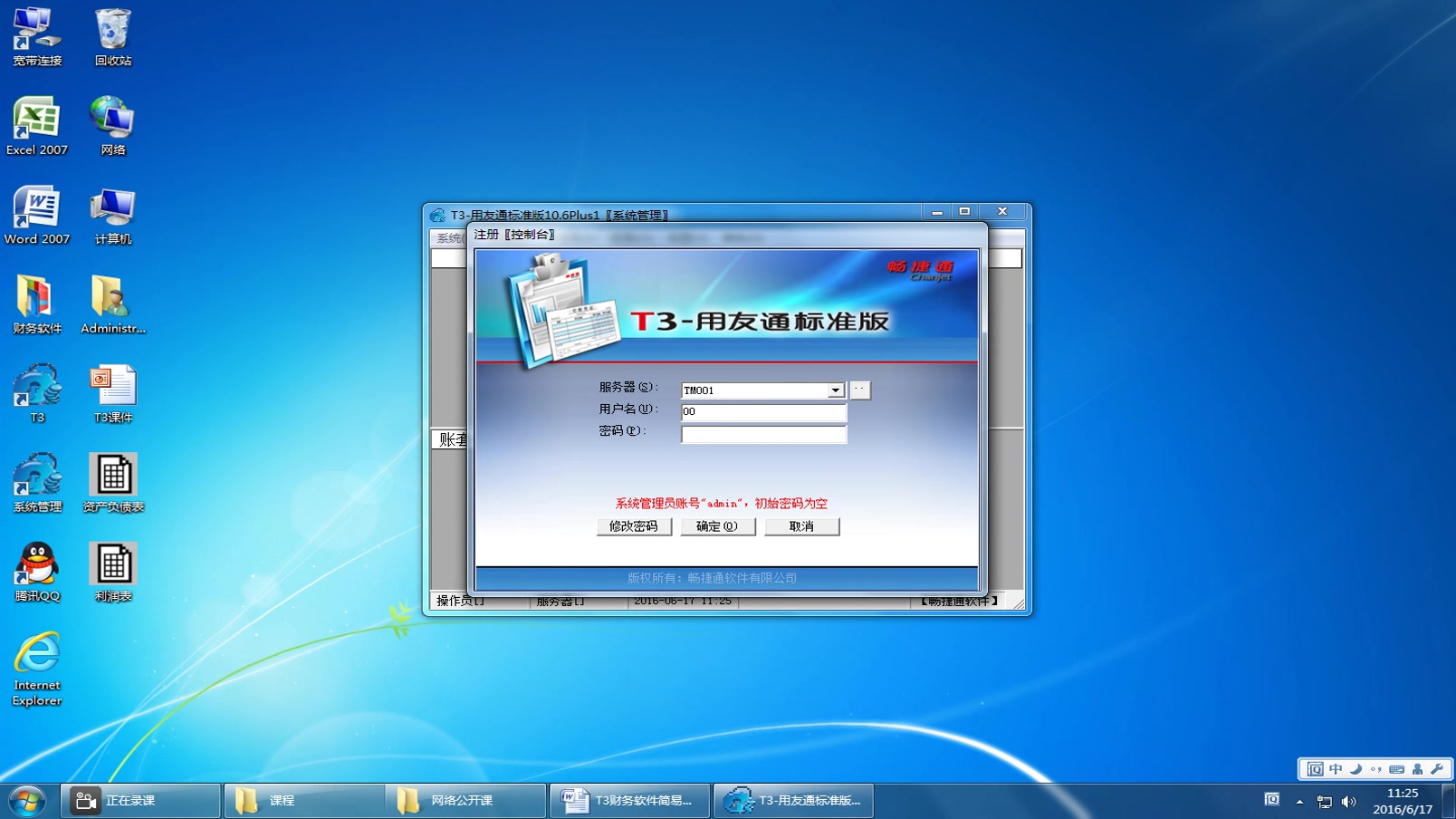Select the 财务软件 folder icon

click(x=37, y=304)
